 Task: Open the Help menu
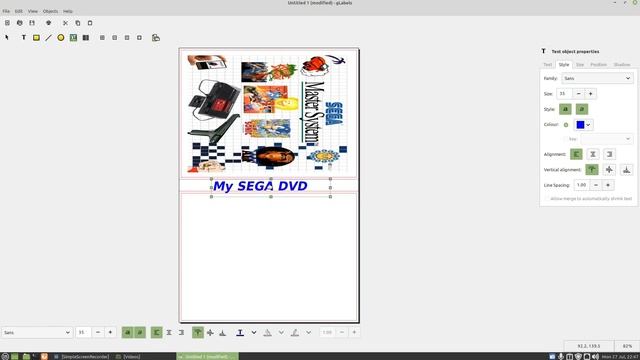(x=68, y=11)
